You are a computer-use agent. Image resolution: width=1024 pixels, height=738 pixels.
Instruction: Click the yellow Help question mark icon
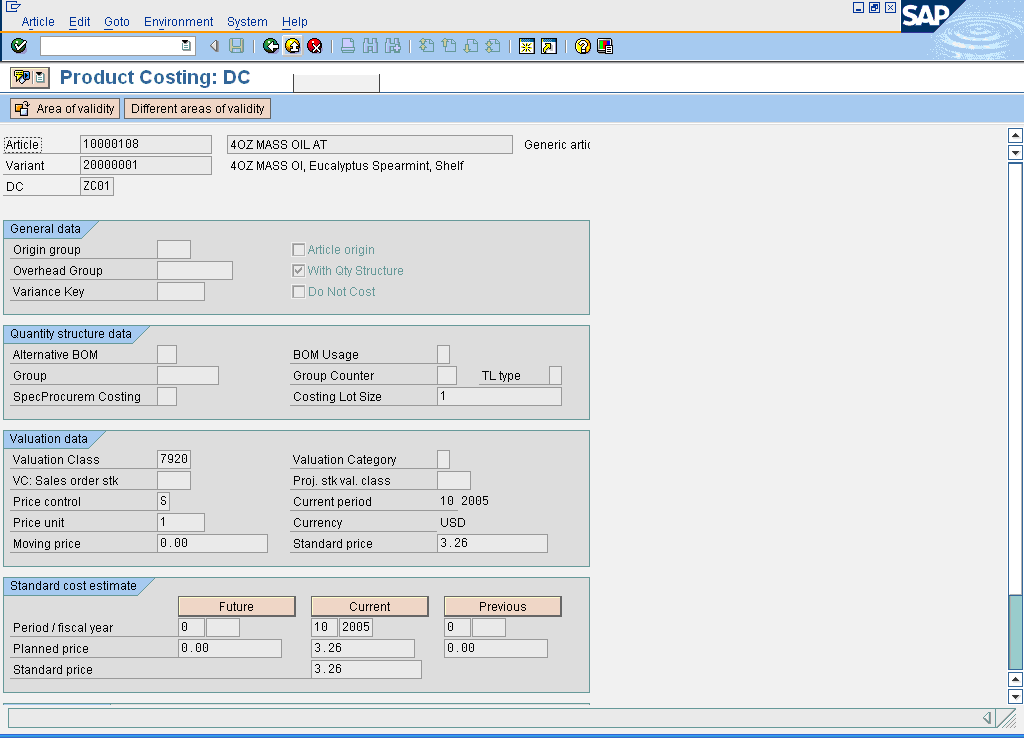[583, 46]
